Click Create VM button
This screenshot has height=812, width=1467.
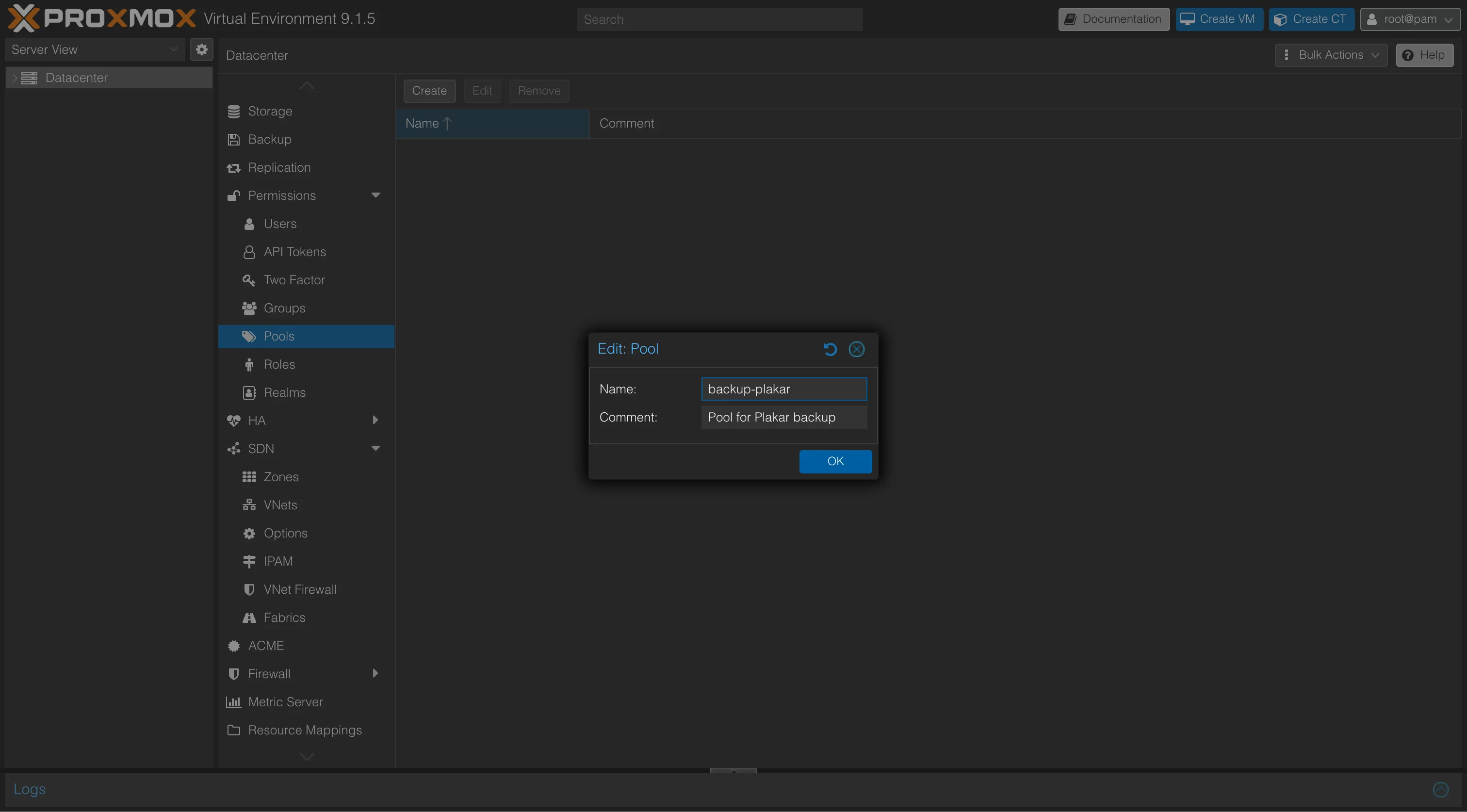click(x=1219, y=19)
